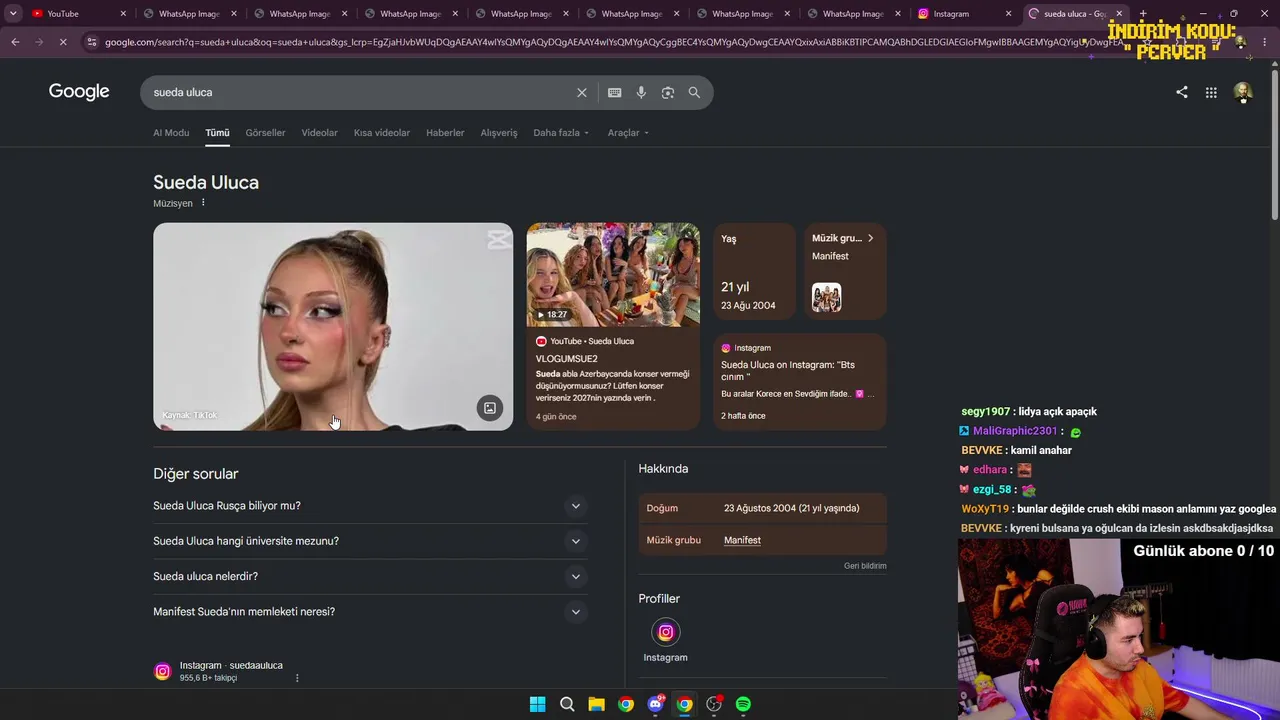The width and height of the screenshot is (1280, 720).
Task: Go back with browser back arrow
Action: (x=15, y=42)
